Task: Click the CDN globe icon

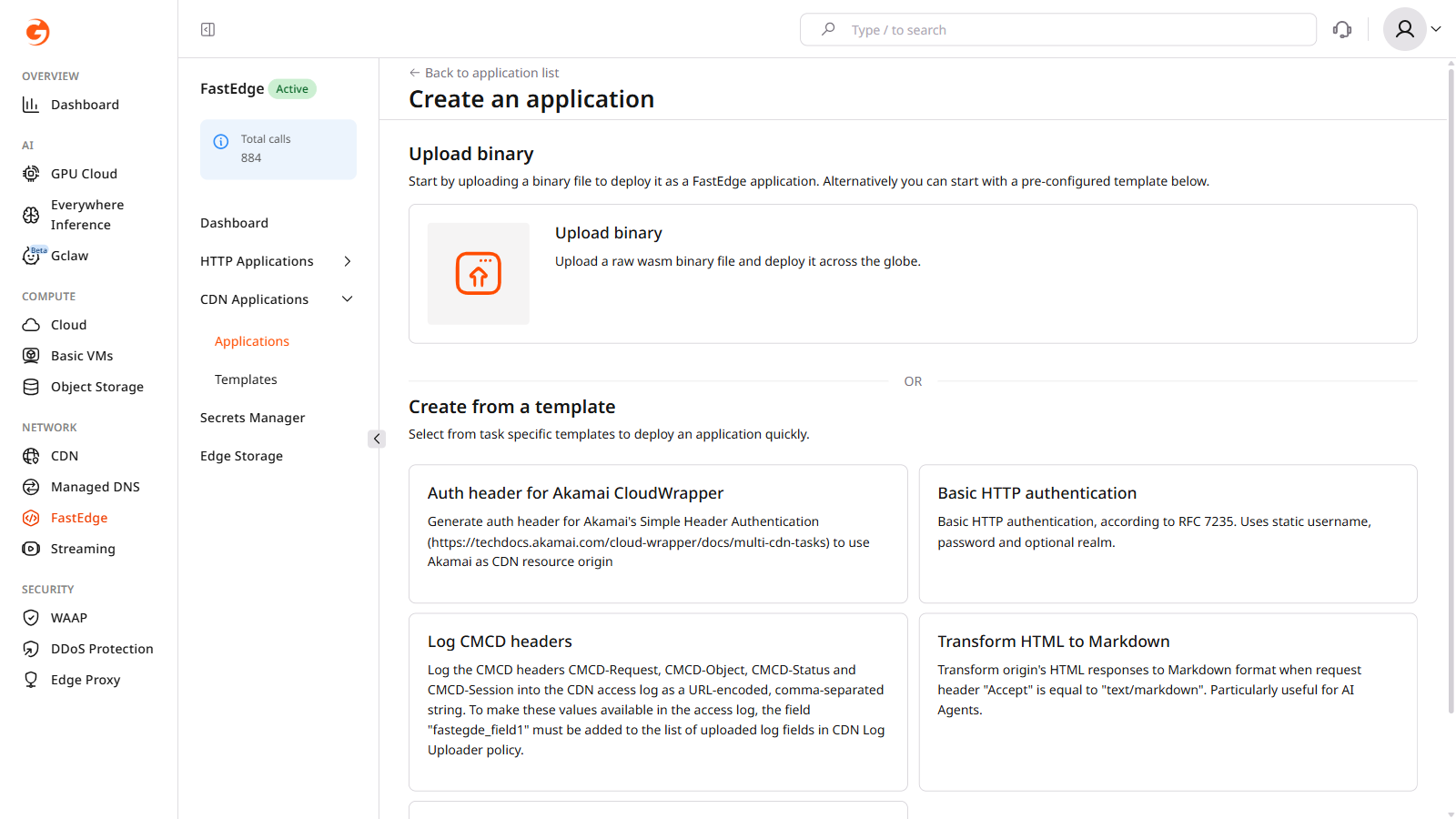Action: [31, 456]
